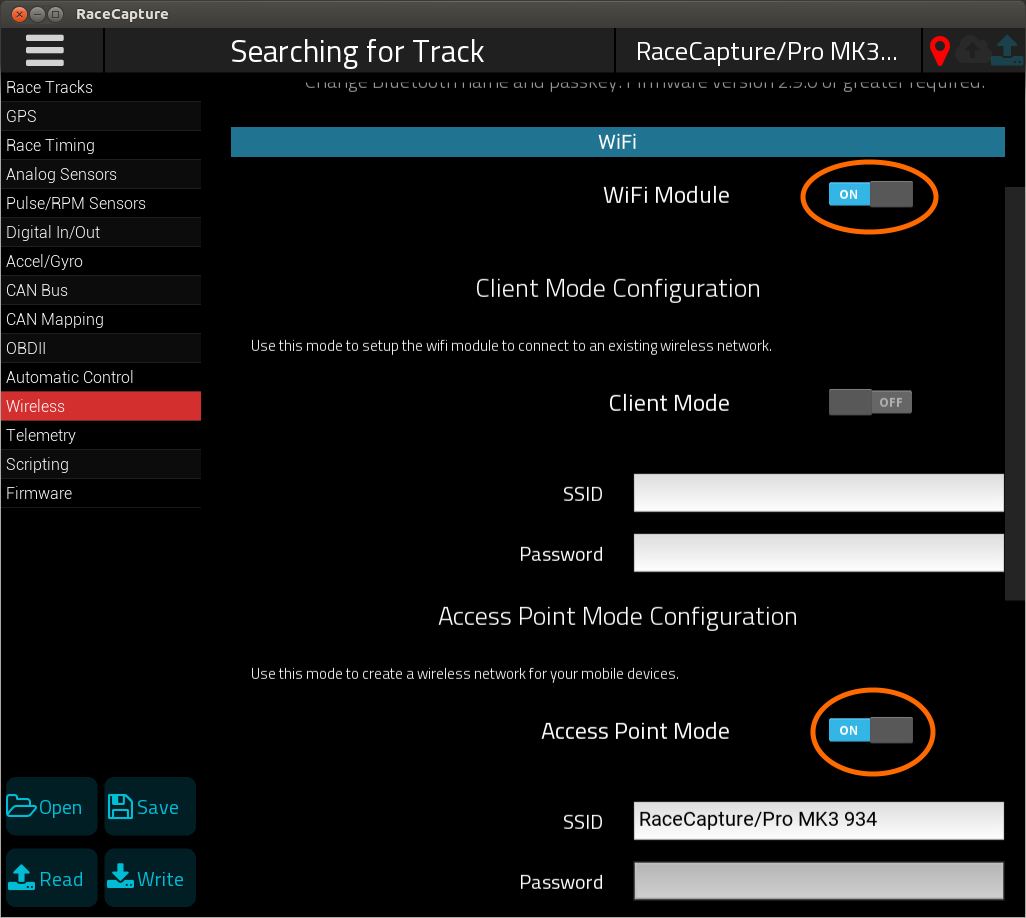
Task: Click the vertical scrollbar on the right
Action: click(1014, 393)
